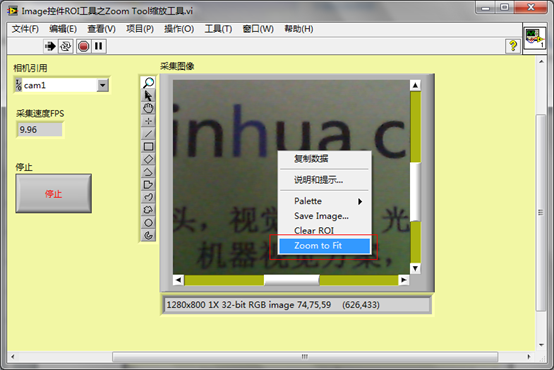The height and width of the screenshot is (370, 554).
Task: Click the Abort Execution red button
Action: coord(84,46)
